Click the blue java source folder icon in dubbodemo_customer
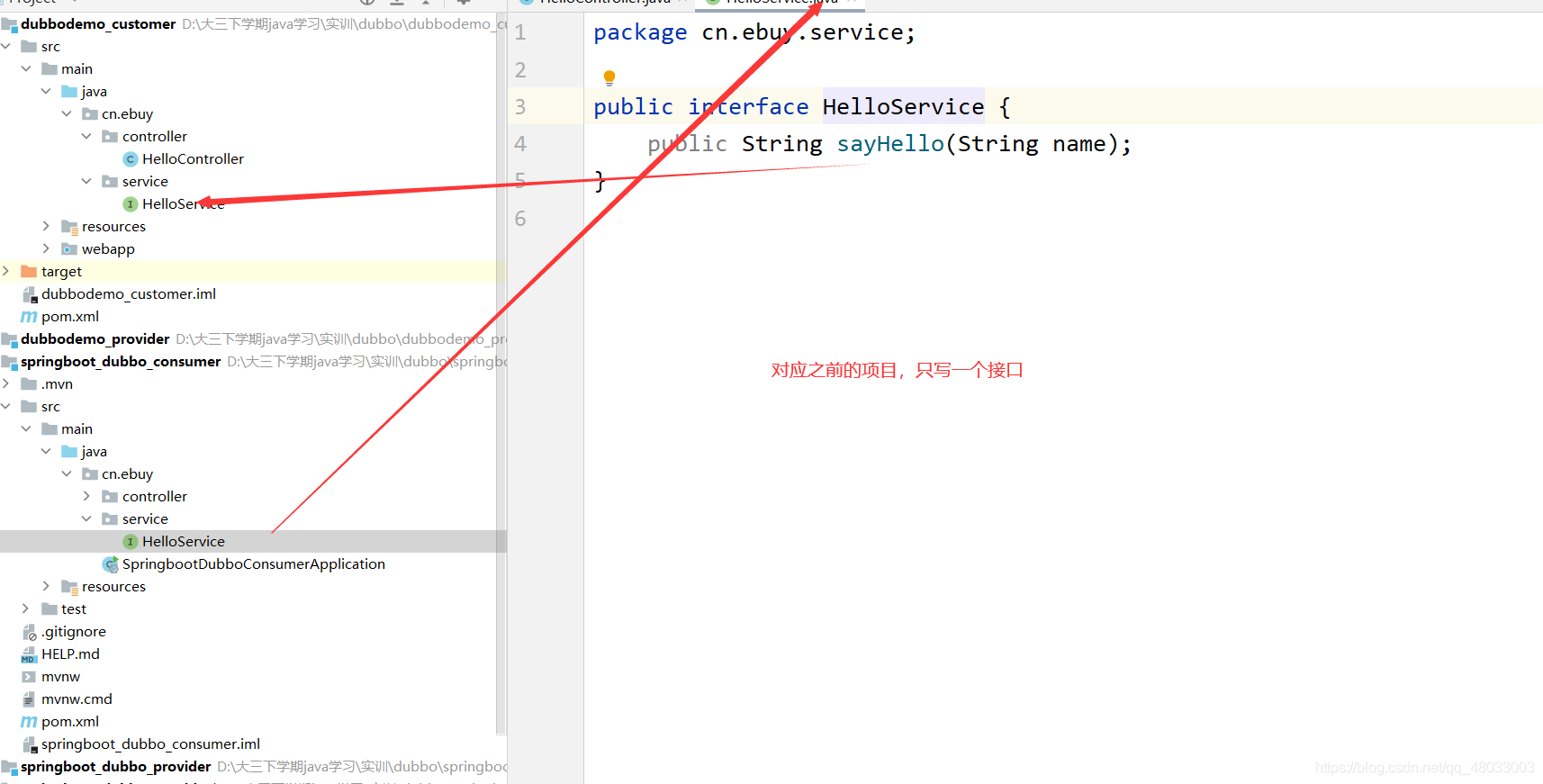The width and height of the screenshot is (1543, 784). 69,91
